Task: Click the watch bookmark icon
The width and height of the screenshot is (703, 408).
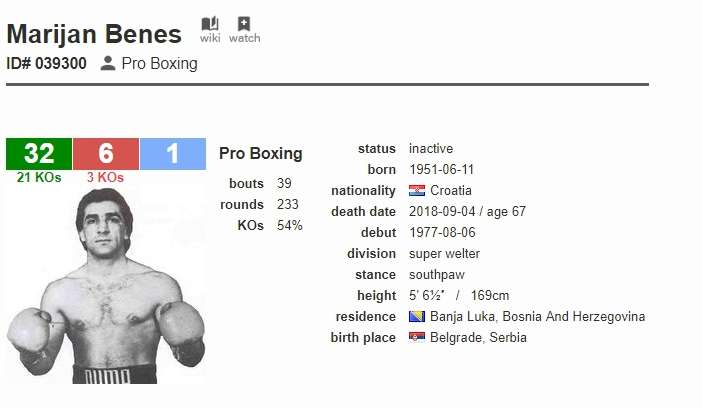Action: click(x=244, y=25)
